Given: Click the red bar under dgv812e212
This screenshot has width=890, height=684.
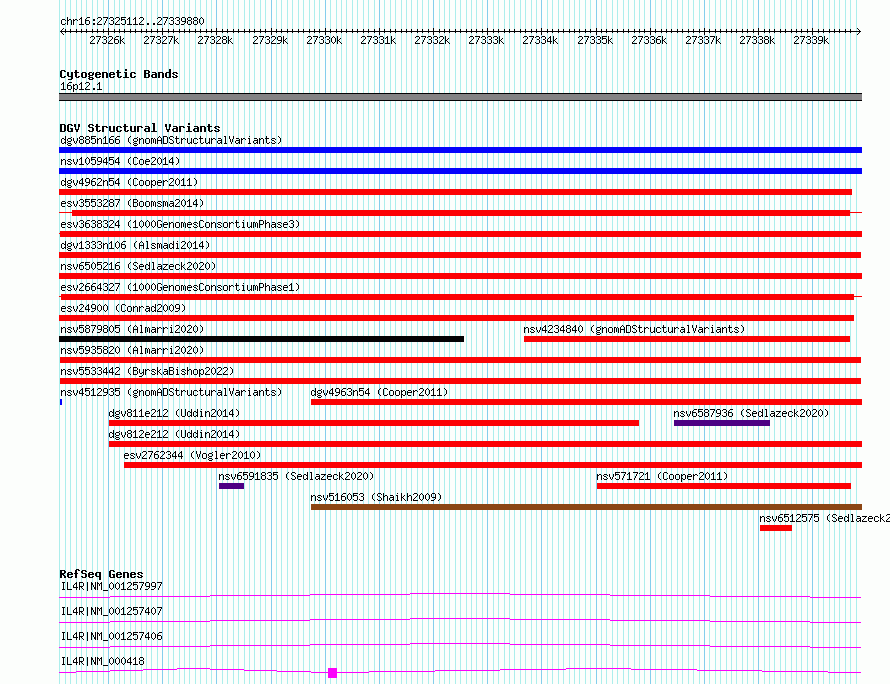Looking at the screenshot, I should (x=485, y=444).
